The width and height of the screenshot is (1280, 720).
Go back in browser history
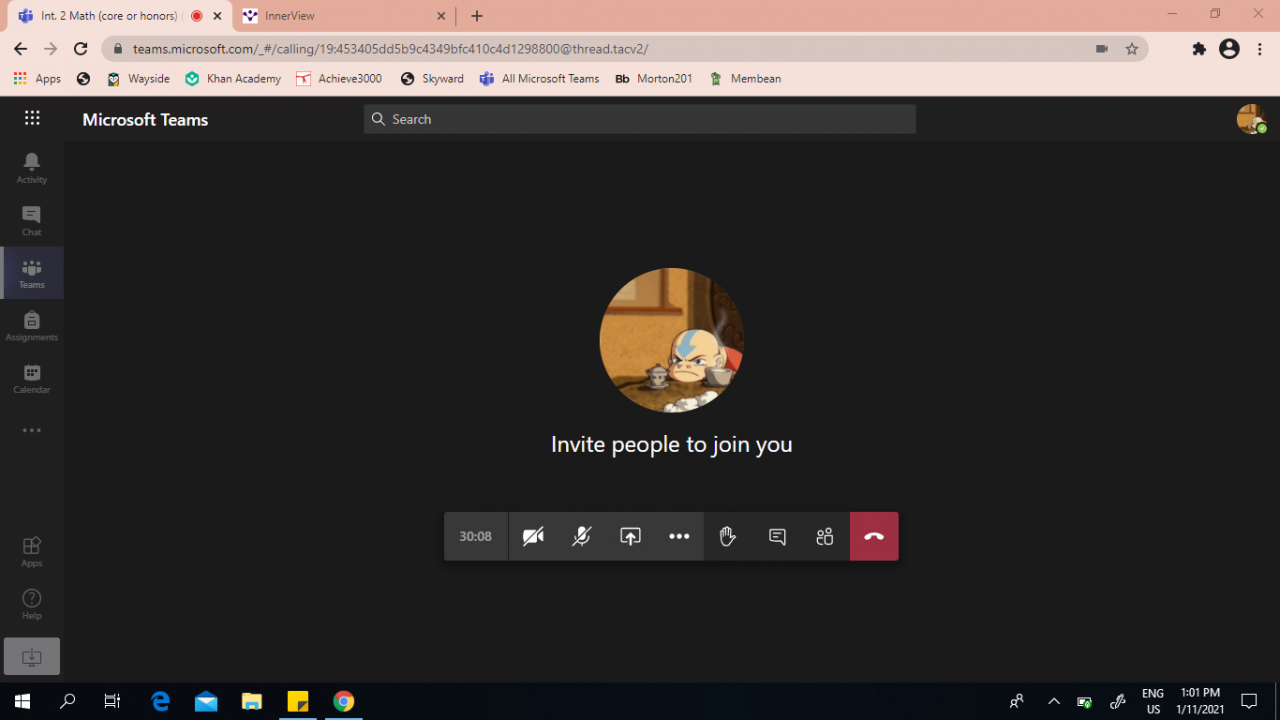20,49
